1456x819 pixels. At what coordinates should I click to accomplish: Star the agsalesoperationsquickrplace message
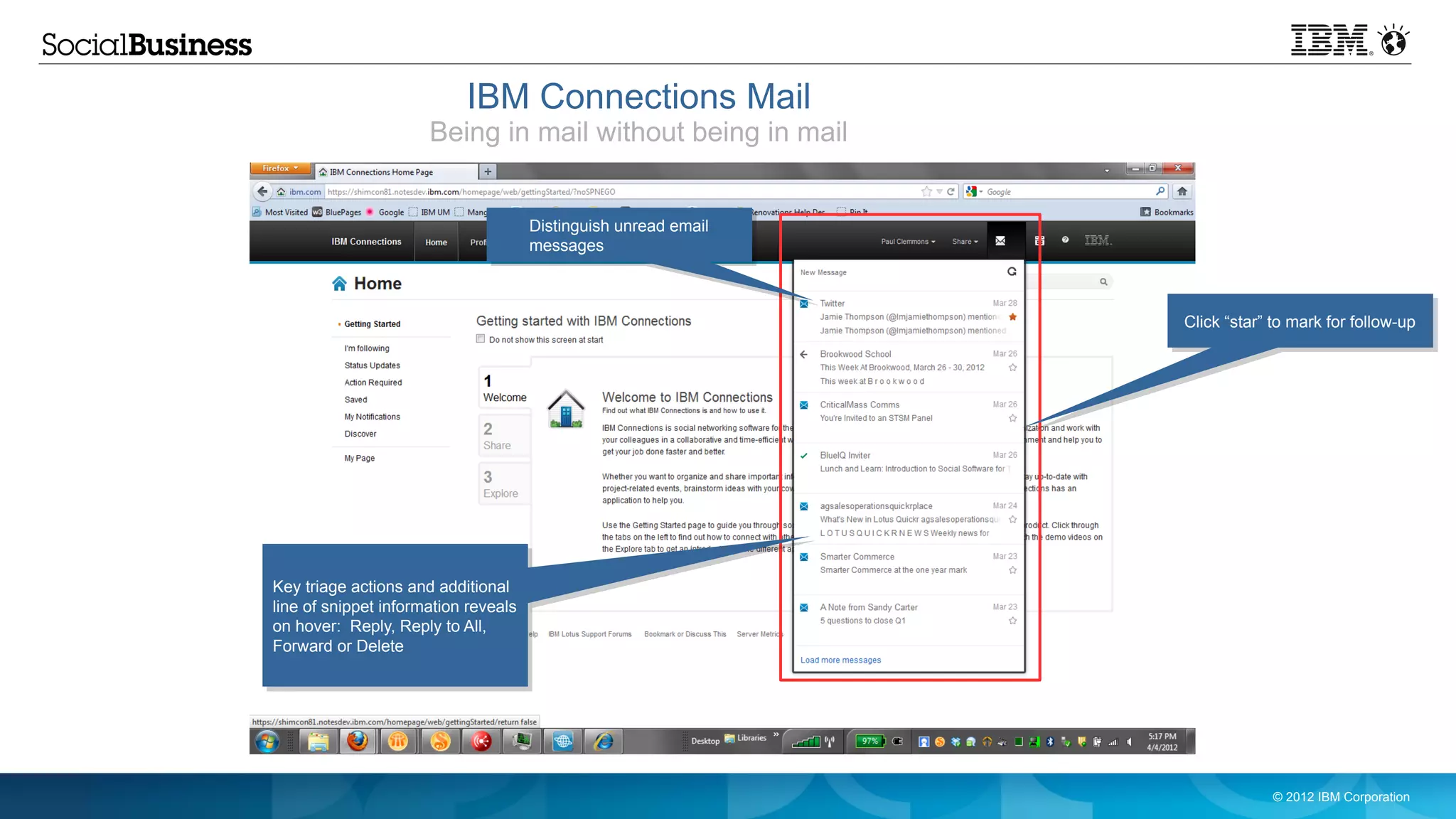coord(1012,520)
